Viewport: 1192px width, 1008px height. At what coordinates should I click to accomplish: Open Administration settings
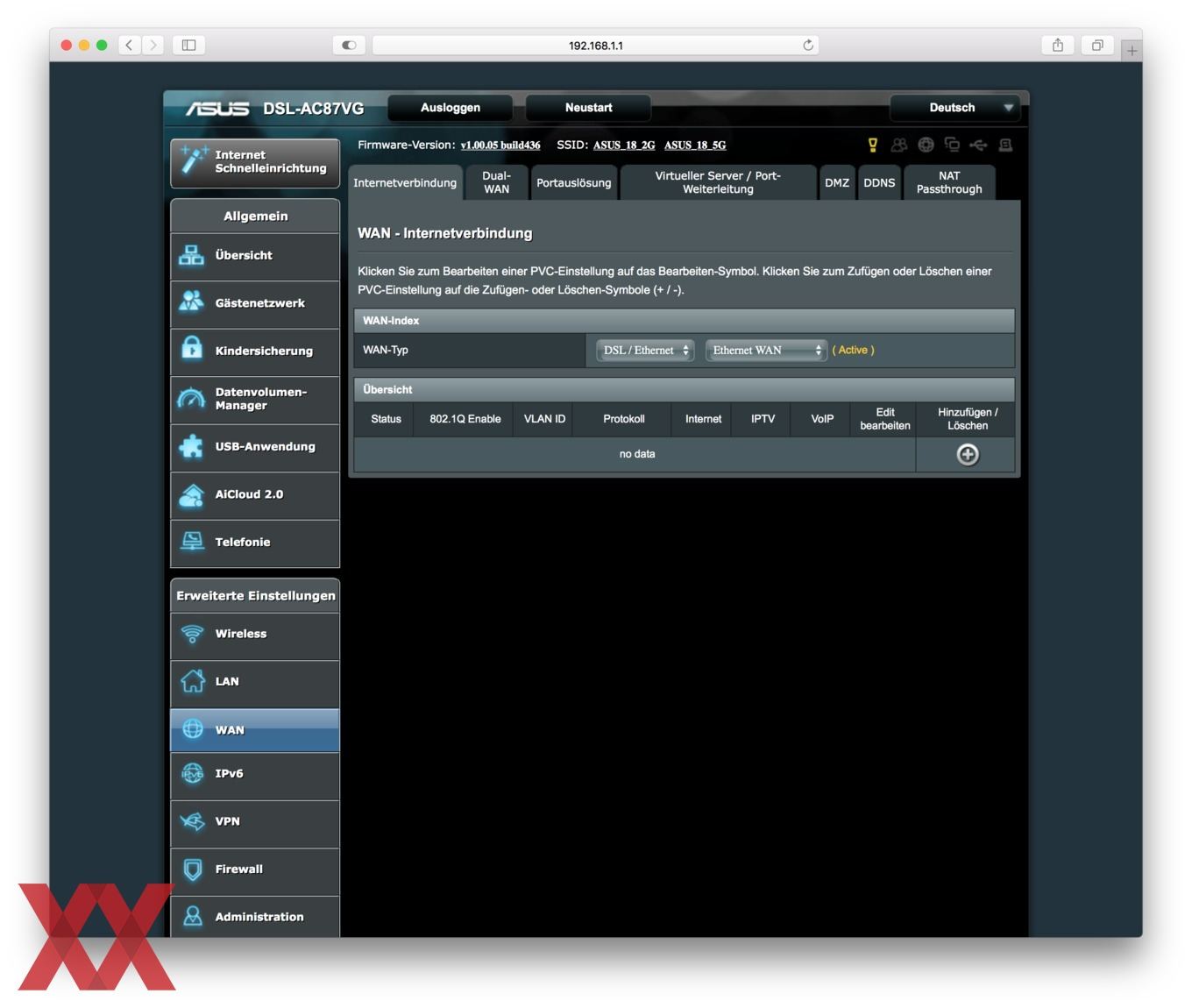[x=255, y=917]
